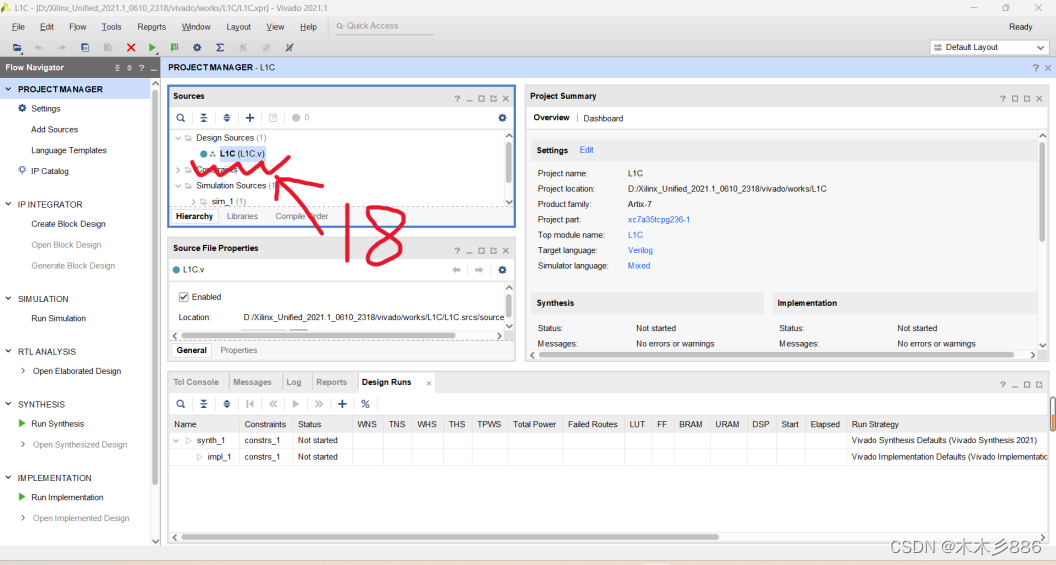Click the red Delete X toolbar icon
Viewport: 1056px width, 565px height.
tap(131, 47)
